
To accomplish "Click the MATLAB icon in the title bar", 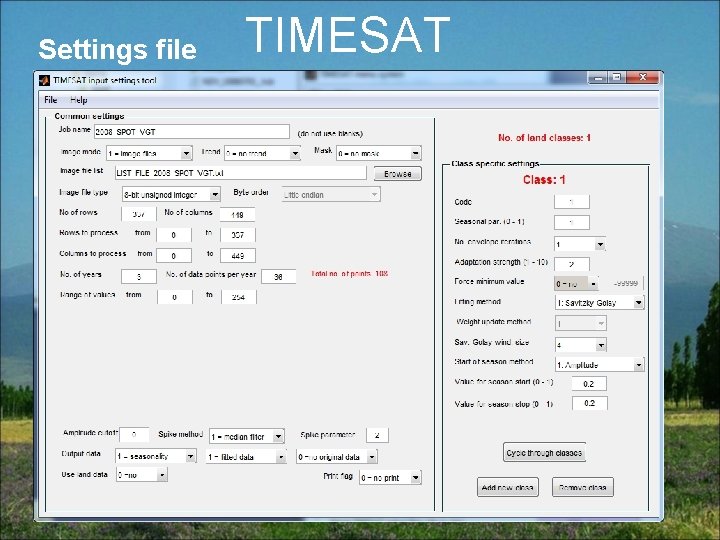I will (x=45, y=80).
